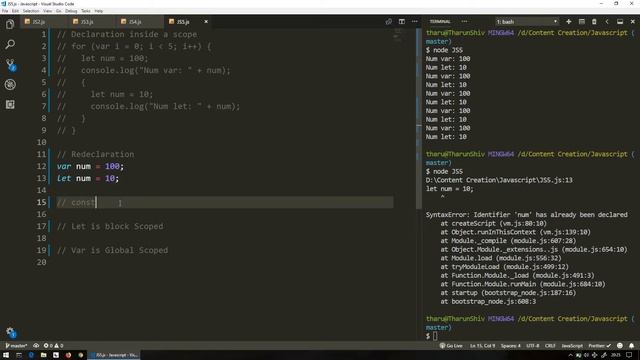Open the Extensions view

pos(10,104)
